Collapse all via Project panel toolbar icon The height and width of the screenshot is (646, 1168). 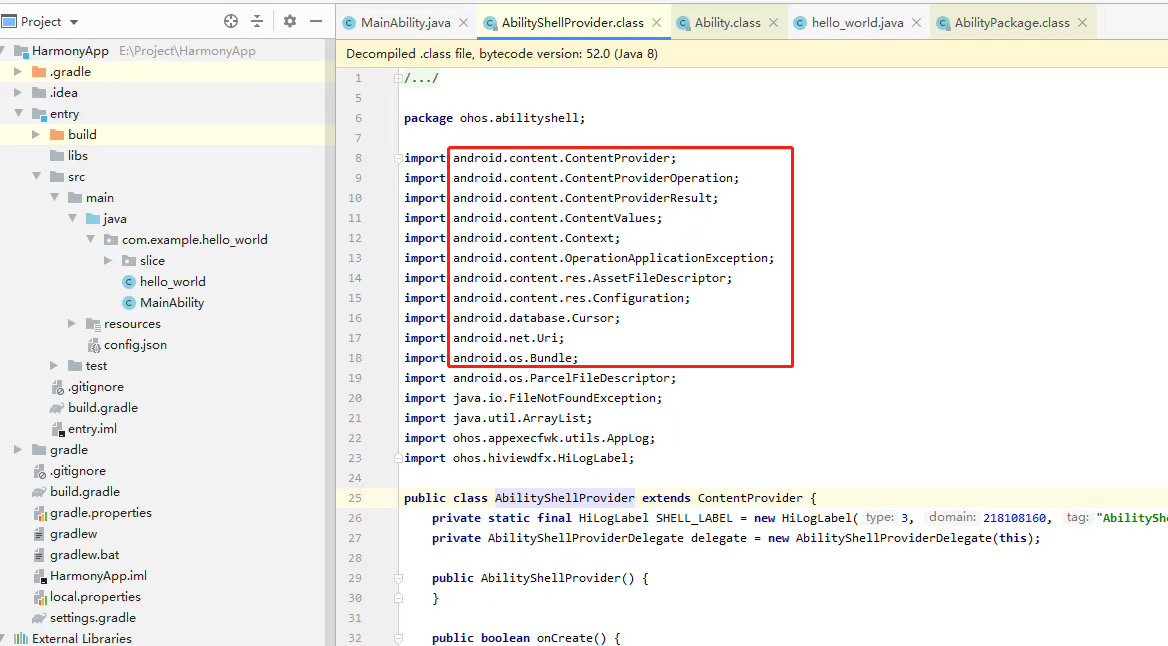coord(257,22)
